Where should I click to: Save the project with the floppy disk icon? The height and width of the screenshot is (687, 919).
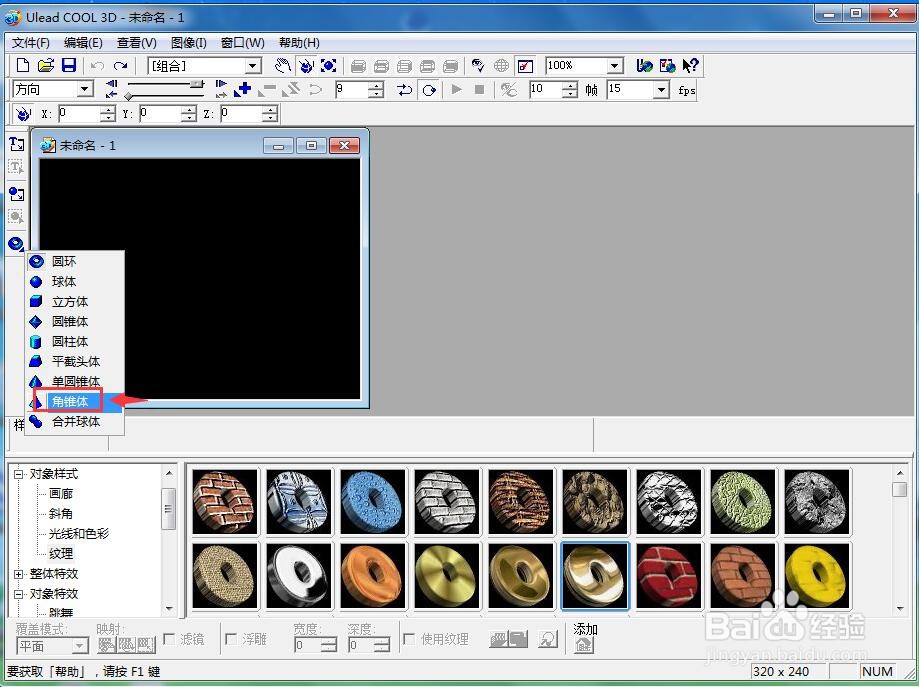(x=69, y=66)
